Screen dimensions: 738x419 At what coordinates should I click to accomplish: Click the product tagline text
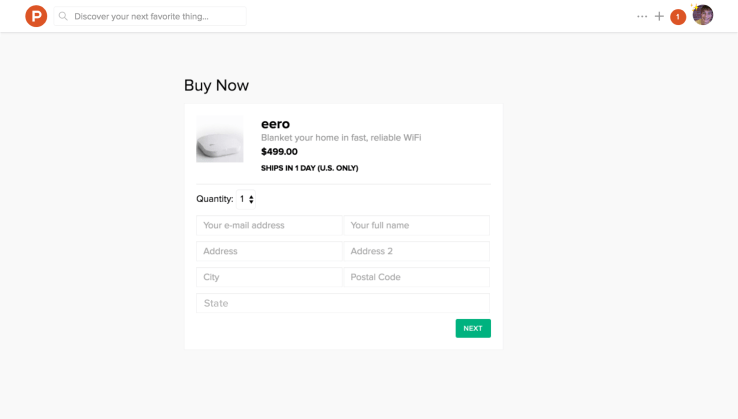click(340, 138)
